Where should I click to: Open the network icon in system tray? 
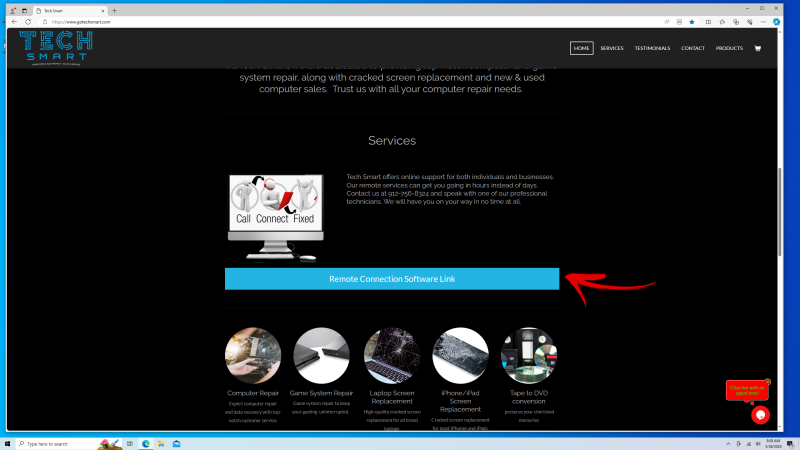tap(748, 444)
